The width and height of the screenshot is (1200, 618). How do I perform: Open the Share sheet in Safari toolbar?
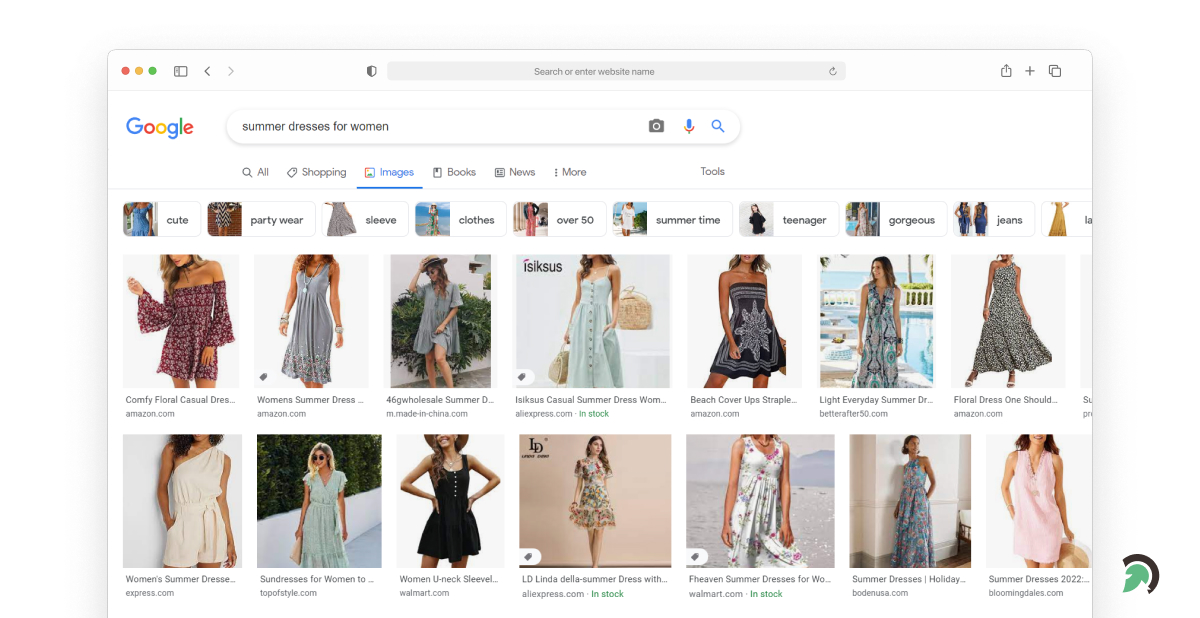tap(1006, 71)
